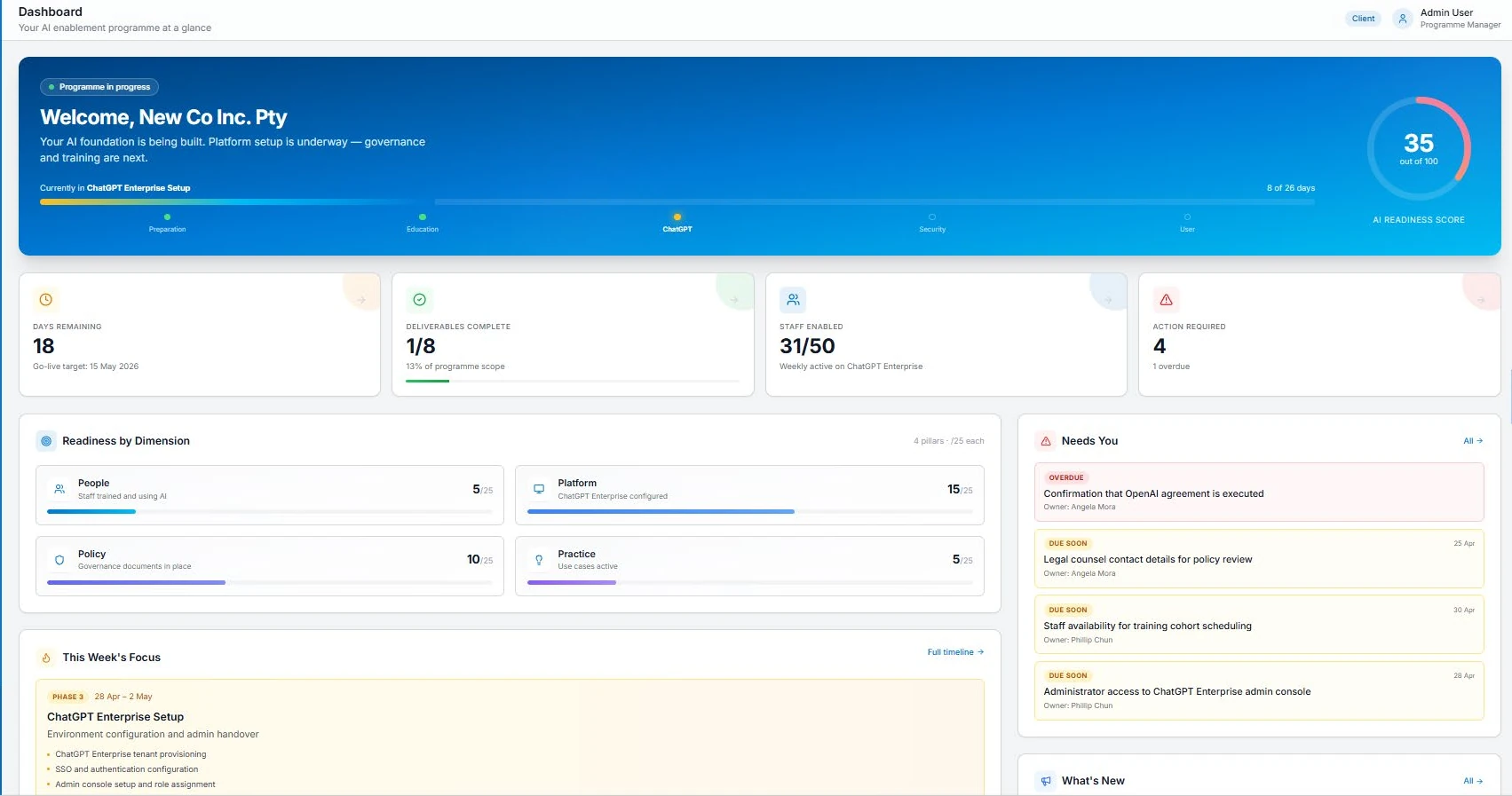The height and width of the screenshot is (796, 1512).
Task: Open Legal counsel contact details item
Action: (x=1259, y=558)
